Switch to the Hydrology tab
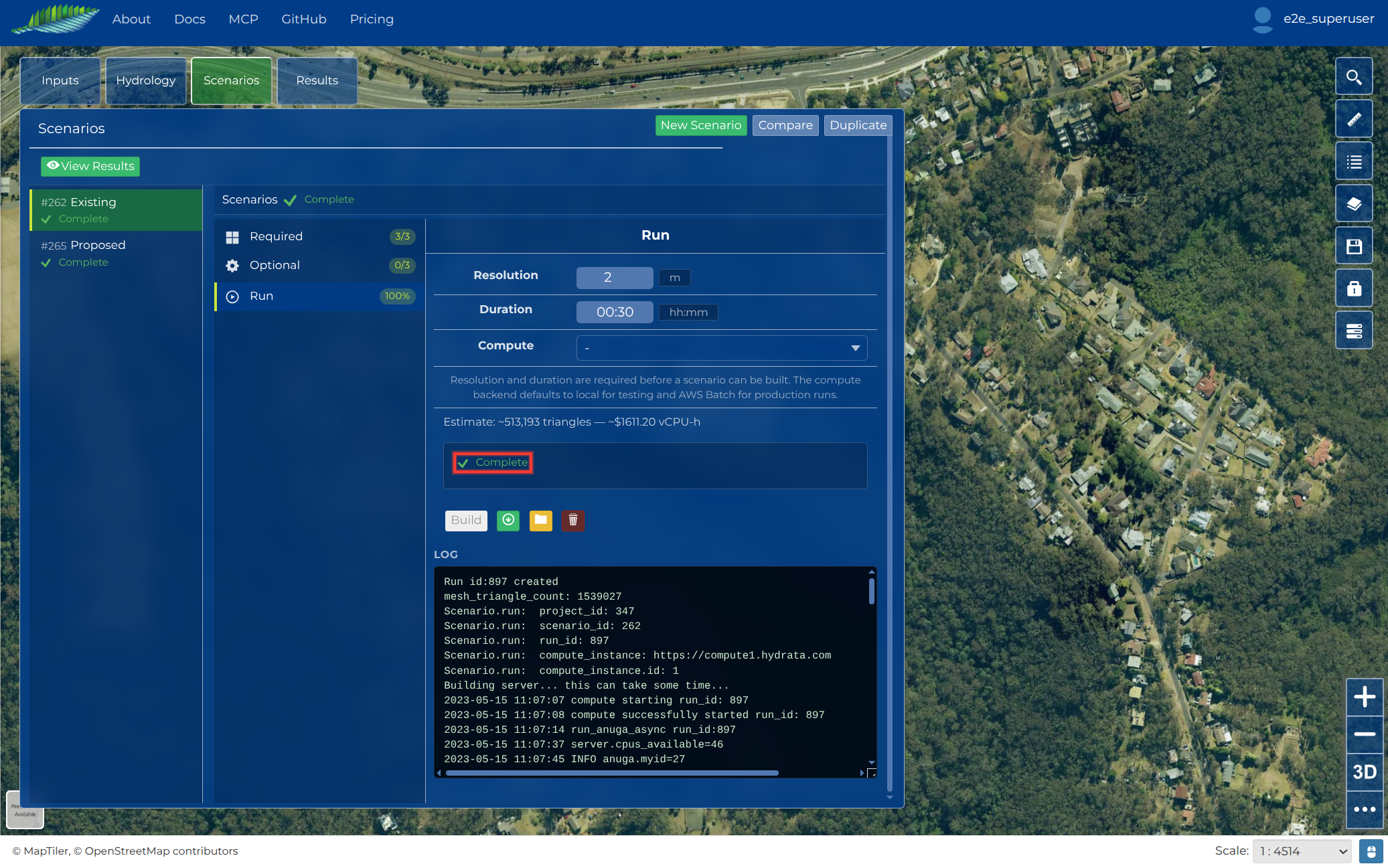Screen dimensions: 1388x868 point(146,80)
